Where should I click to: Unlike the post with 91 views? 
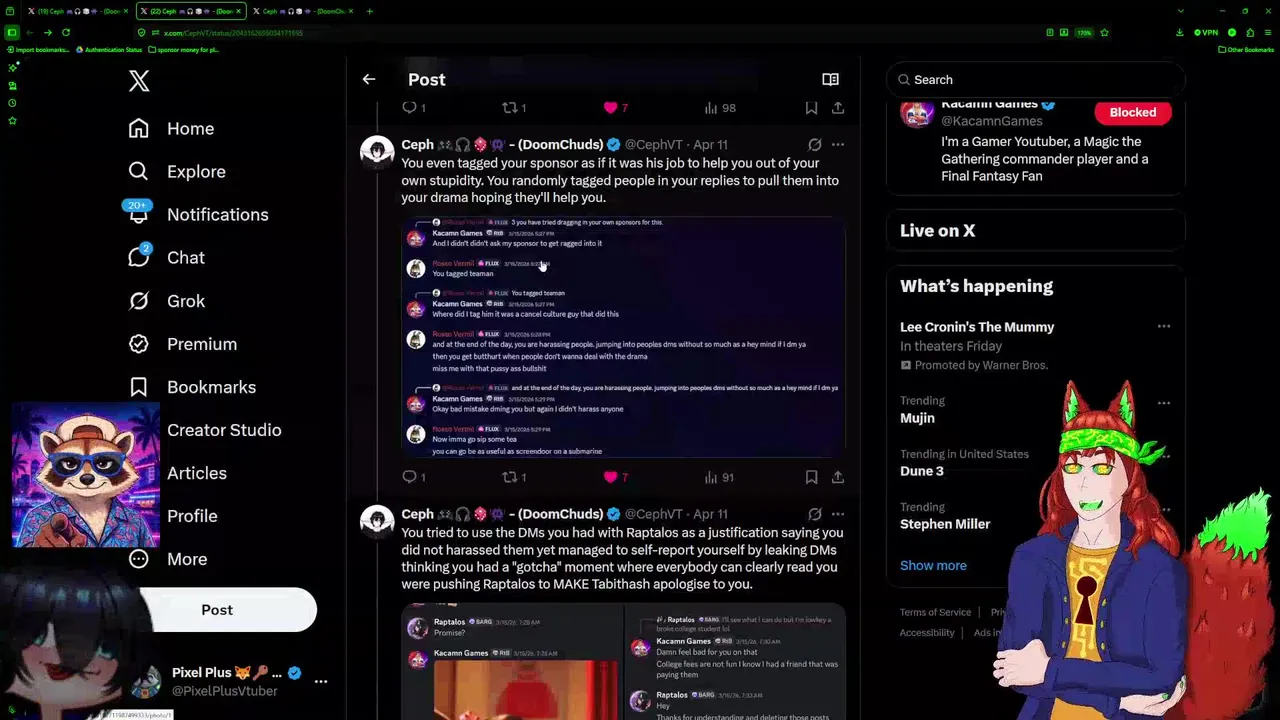(x=615, y=477)
